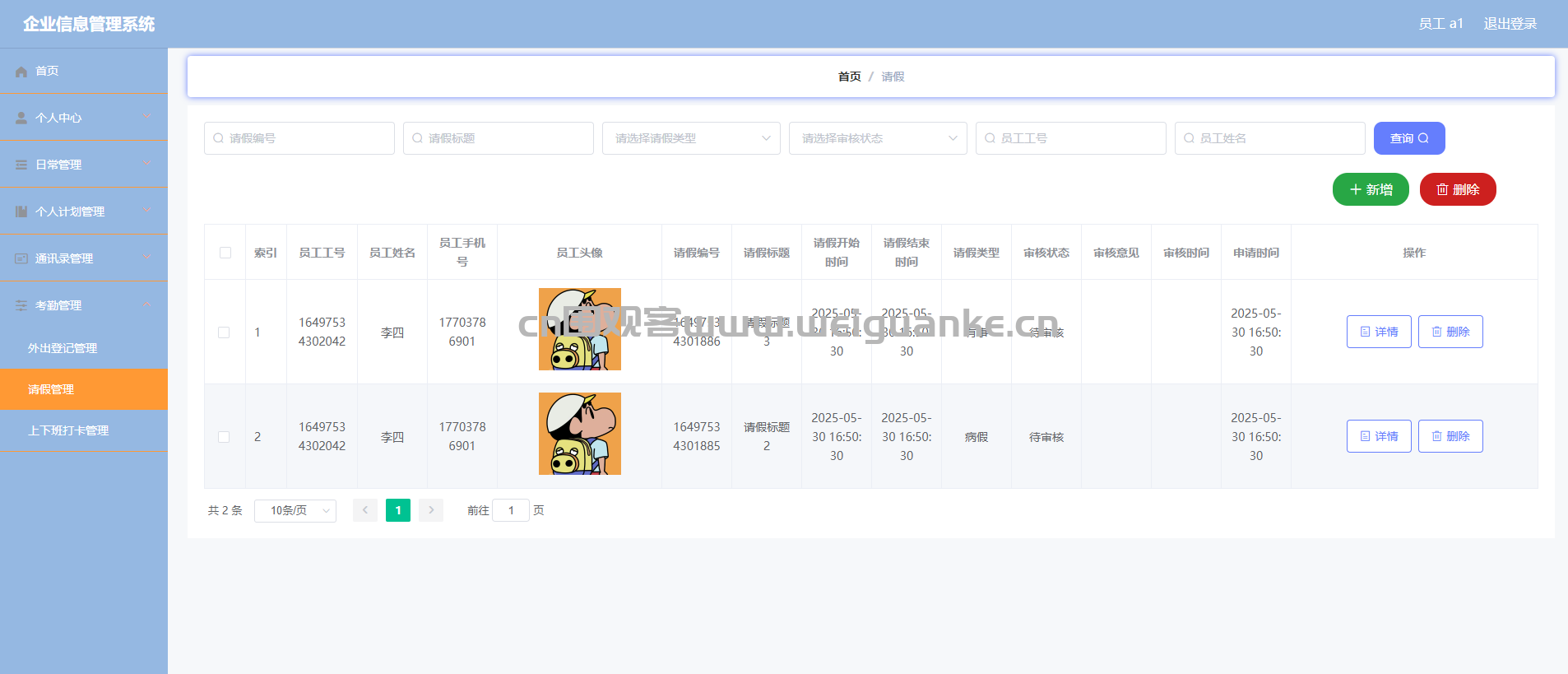Click the sliders icon next to 考勤管理
This screenshot has width=1568, height=674.
point(21,306)
